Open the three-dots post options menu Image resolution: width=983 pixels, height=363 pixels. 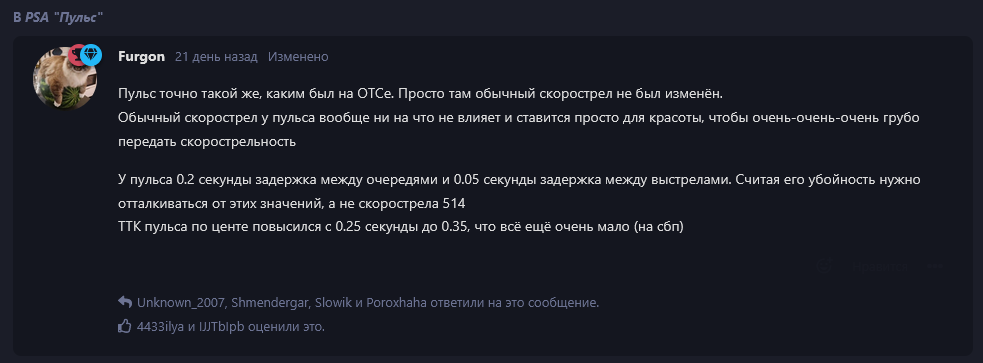(x=935, y=266)
